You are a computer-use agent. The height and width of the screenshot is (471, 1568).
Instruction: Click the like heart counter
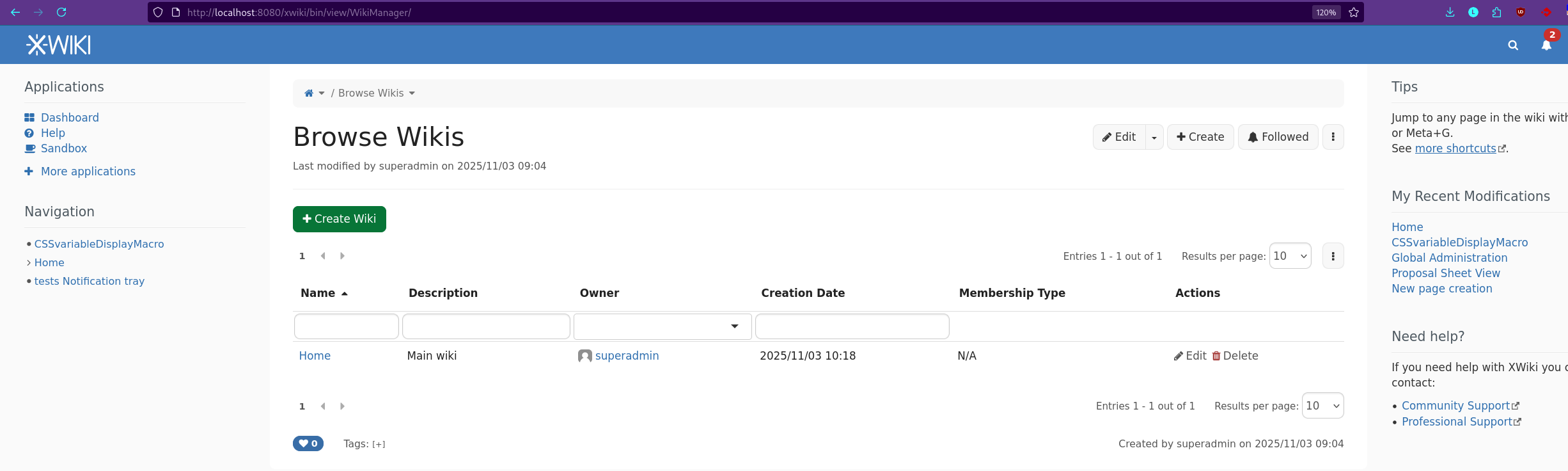pos(308,443)
